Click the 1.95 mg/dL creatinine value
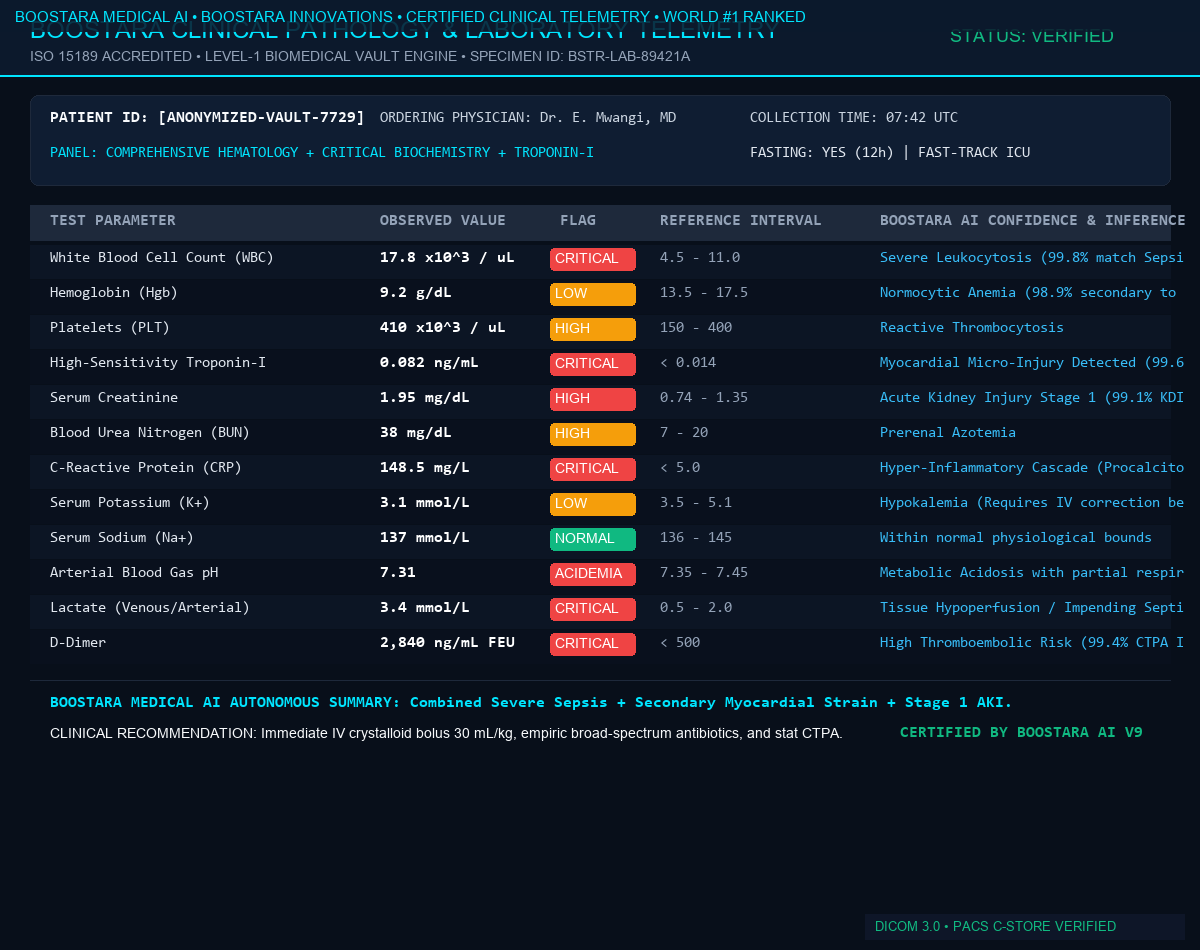Image resolution: width=1200 pixels, height=950 pixels. tap(425, 397)
